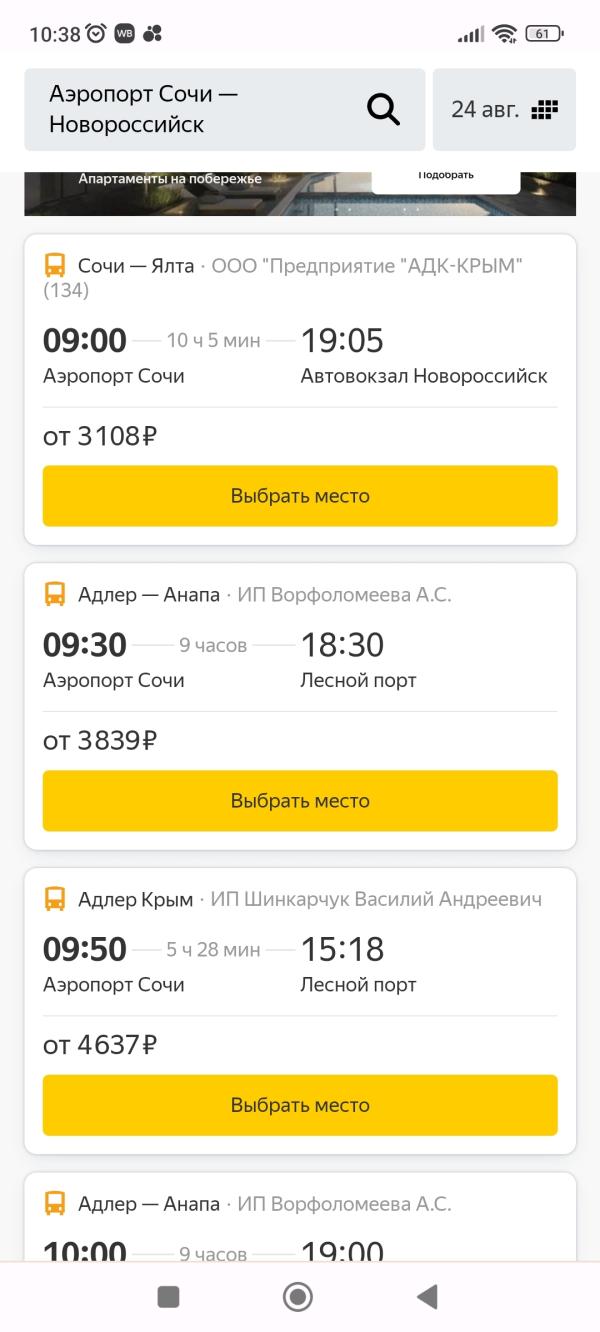Tap bus icon for Сочи — Ялта route
Image resolution: width=600 pixels, height=1332 pixels.
[55, 266]
